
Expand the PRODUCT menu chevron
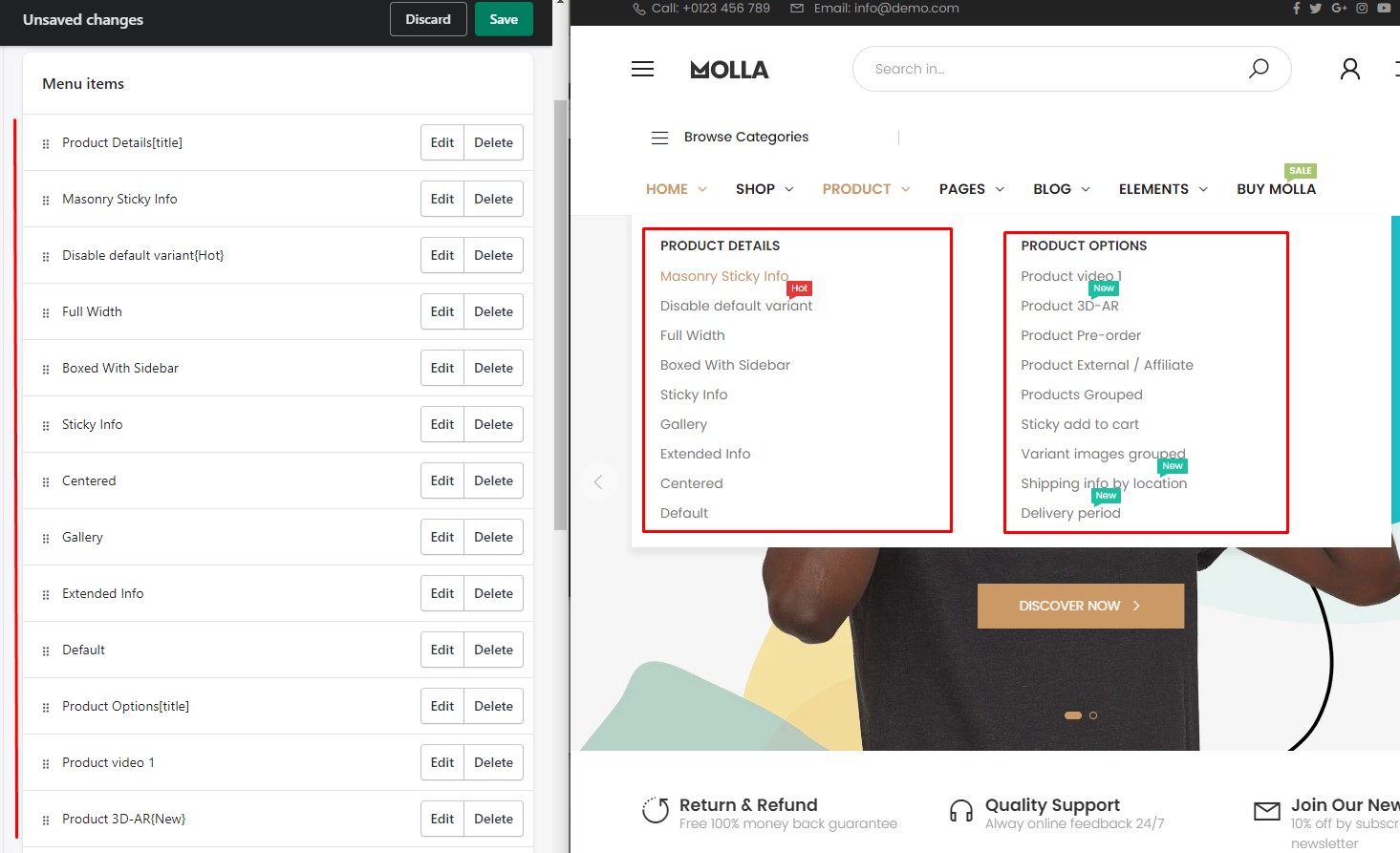point(906,189)
